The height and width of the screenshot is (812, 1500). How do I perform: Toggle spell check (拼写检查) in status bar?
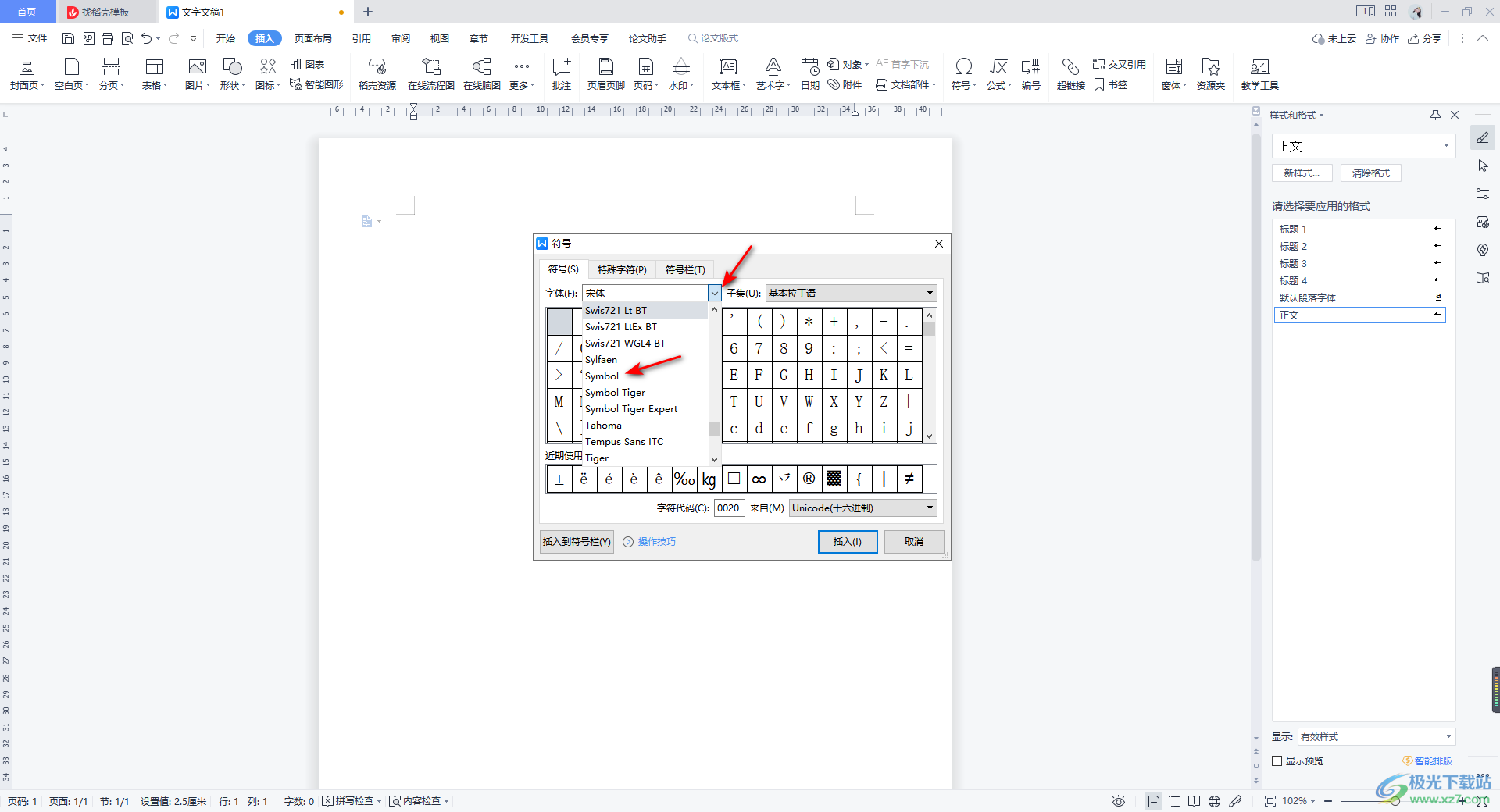point(352,801)
